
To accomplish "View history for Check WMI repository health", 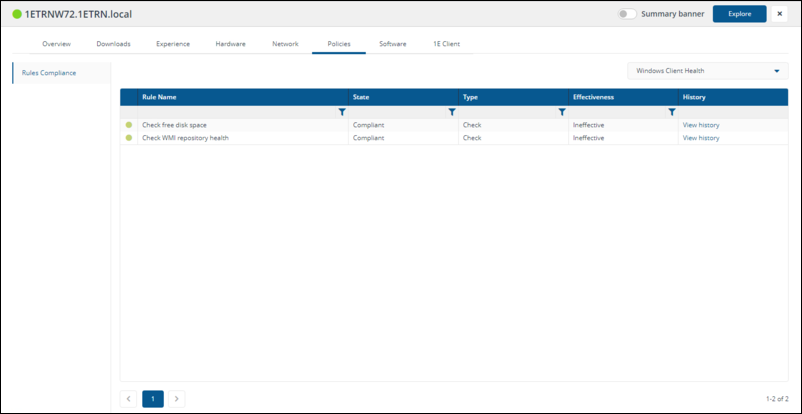I will point(700,138).
